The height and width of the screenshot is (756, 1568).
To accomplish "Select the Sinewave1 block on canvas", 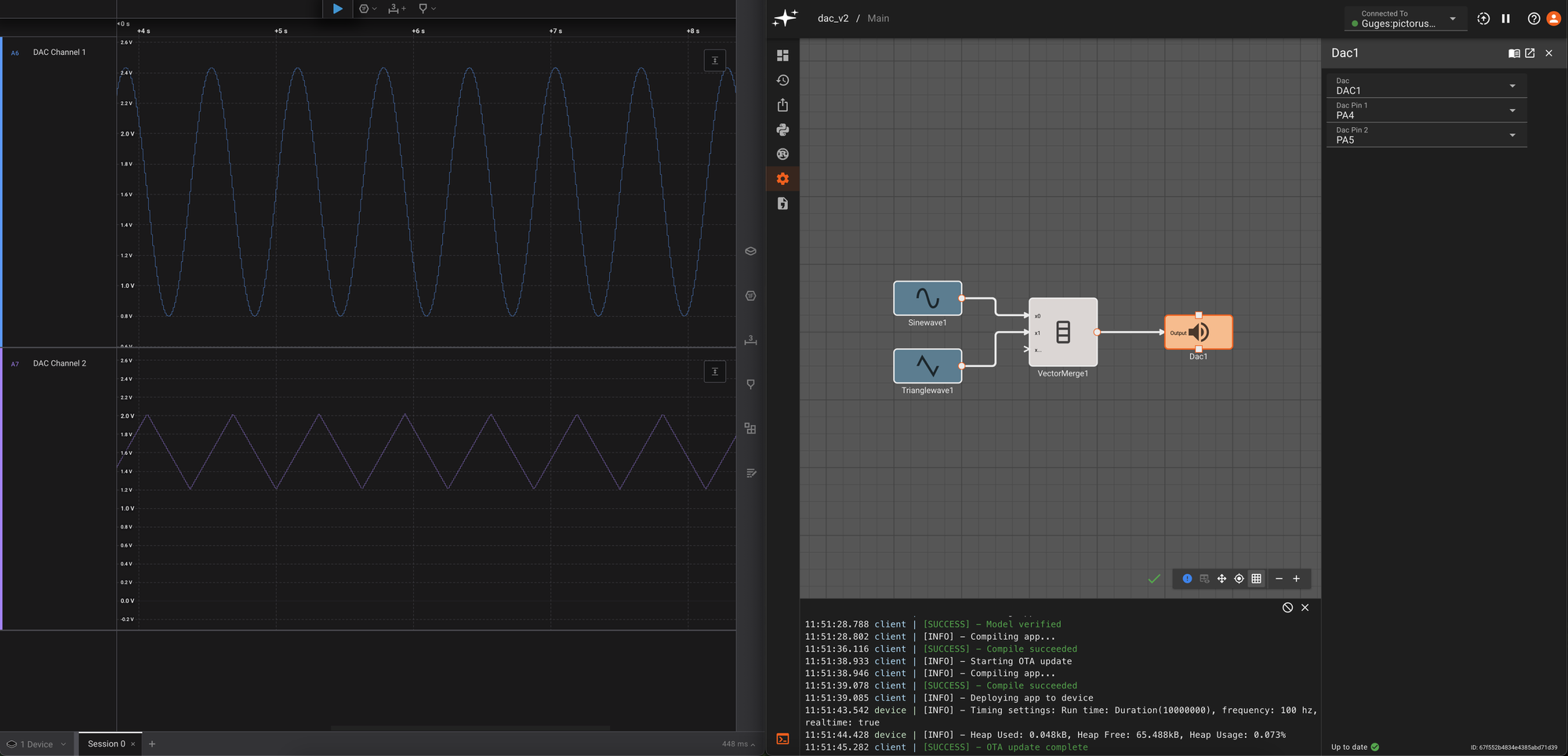I will point(927,299).
